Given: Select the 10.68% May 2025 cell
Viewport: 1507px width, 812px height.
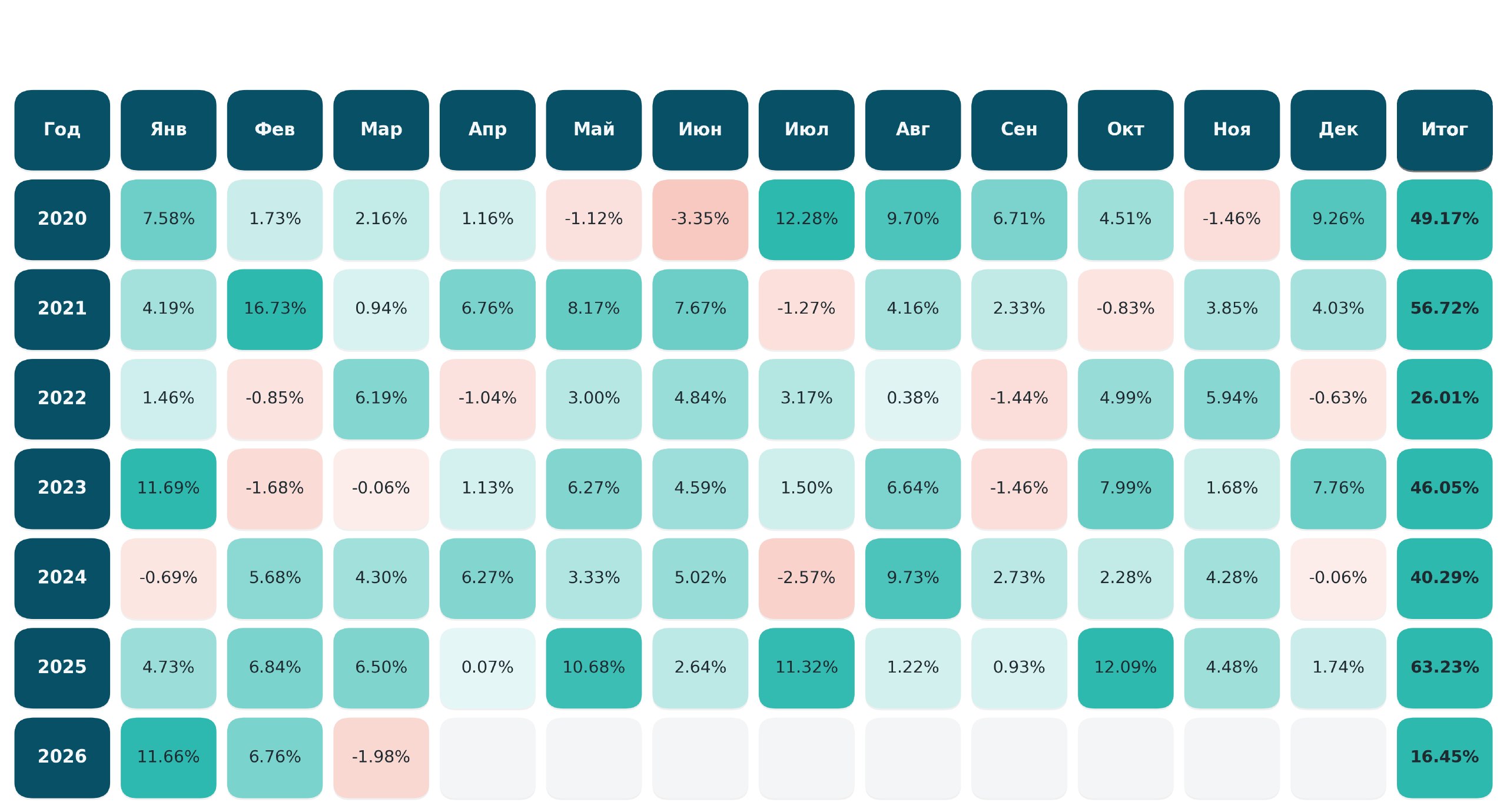Looking at the screenshot, I should 593,668.
